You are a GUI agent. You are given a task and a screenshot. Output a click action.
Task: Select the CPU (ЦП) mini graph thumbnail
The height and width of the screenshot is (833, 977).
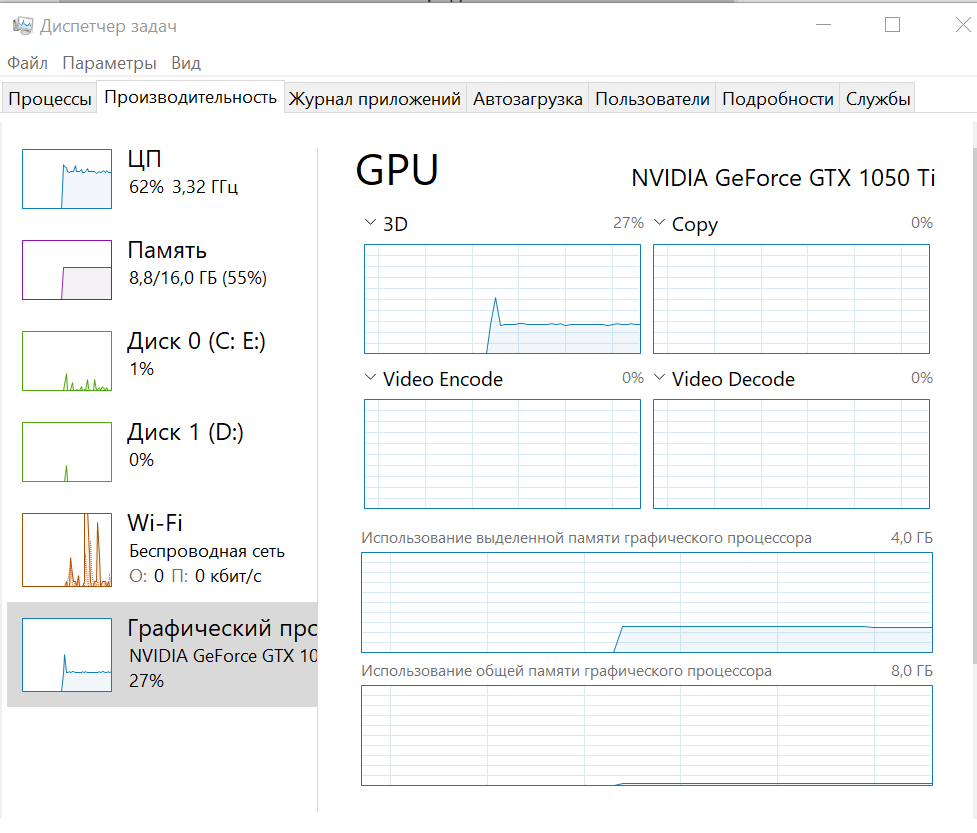[67, 179]
